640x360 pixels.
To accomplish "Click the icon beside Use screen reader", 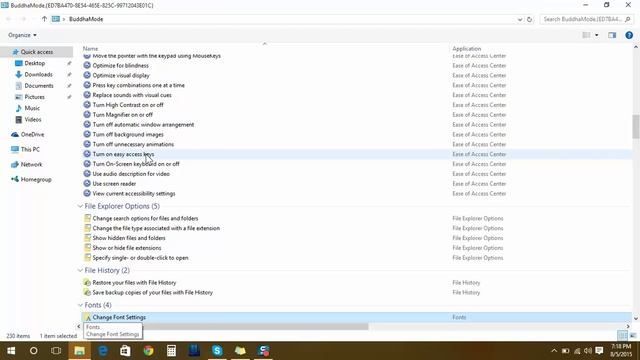I will pos(87,184).
